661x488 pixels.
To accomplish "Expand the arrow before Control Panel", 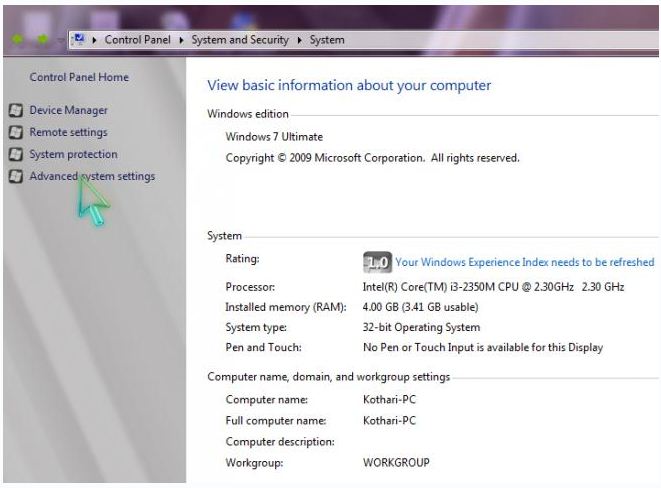I will point(94,40).
